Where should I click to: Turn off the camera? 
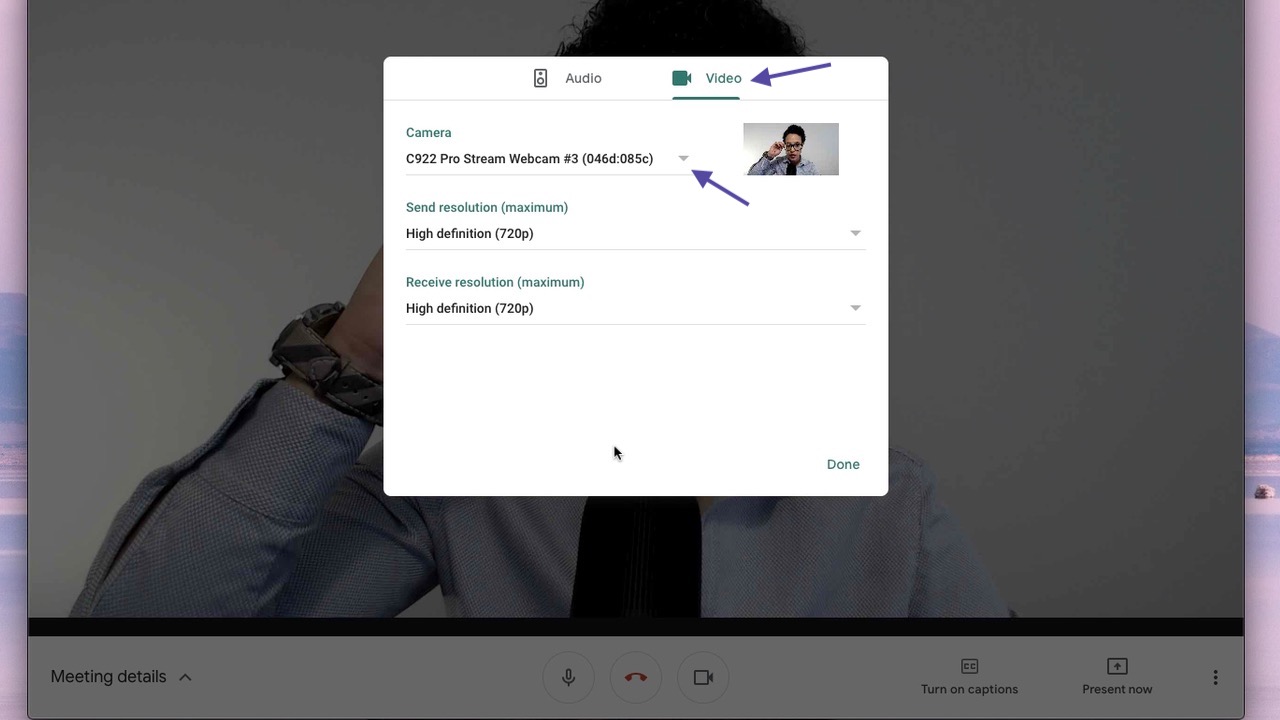[703, 677]
